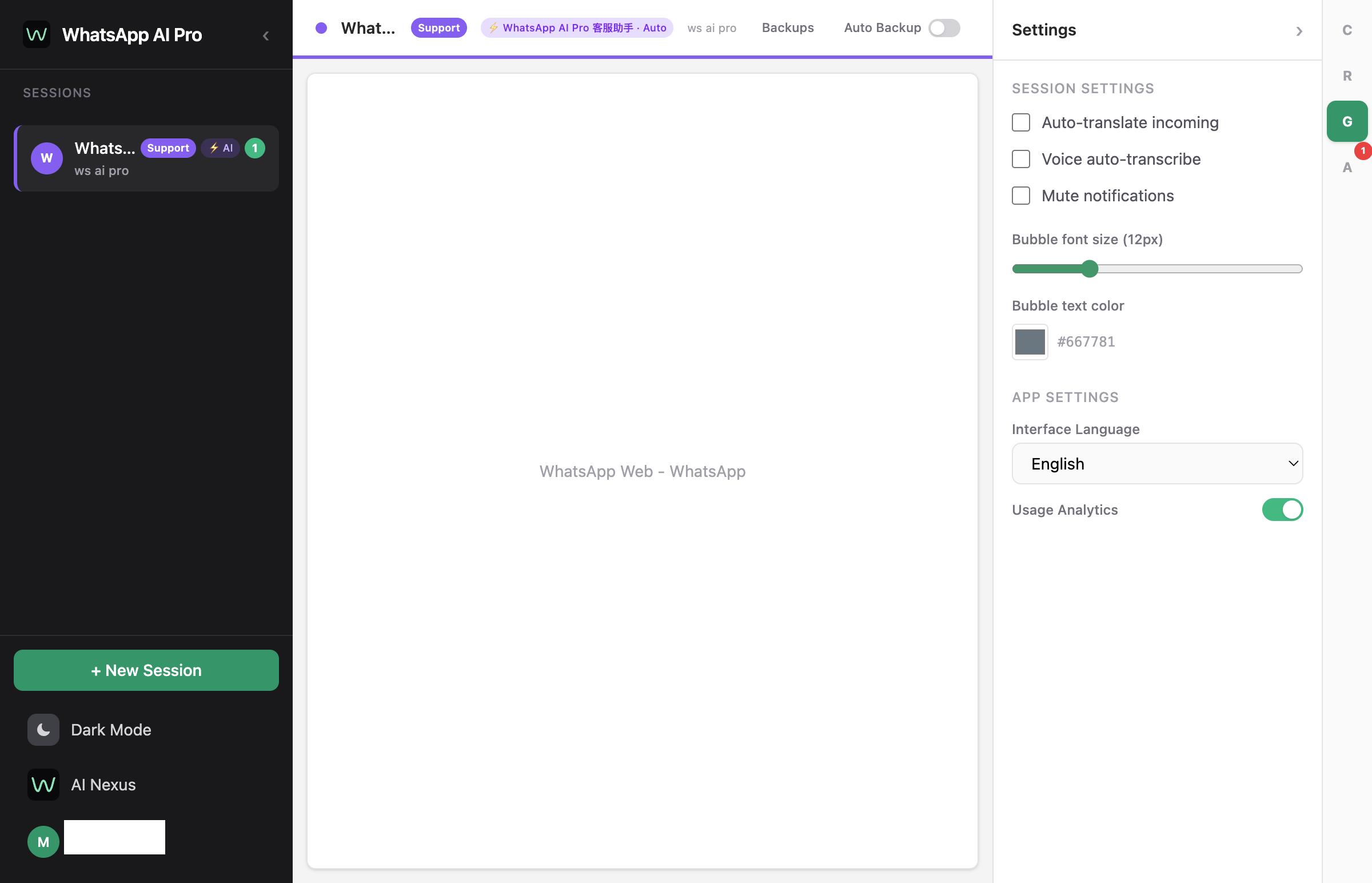Collapse the left sidebar with chevron
The height and width of the screenshot is (883, 1372).
[x=266, y=35]
